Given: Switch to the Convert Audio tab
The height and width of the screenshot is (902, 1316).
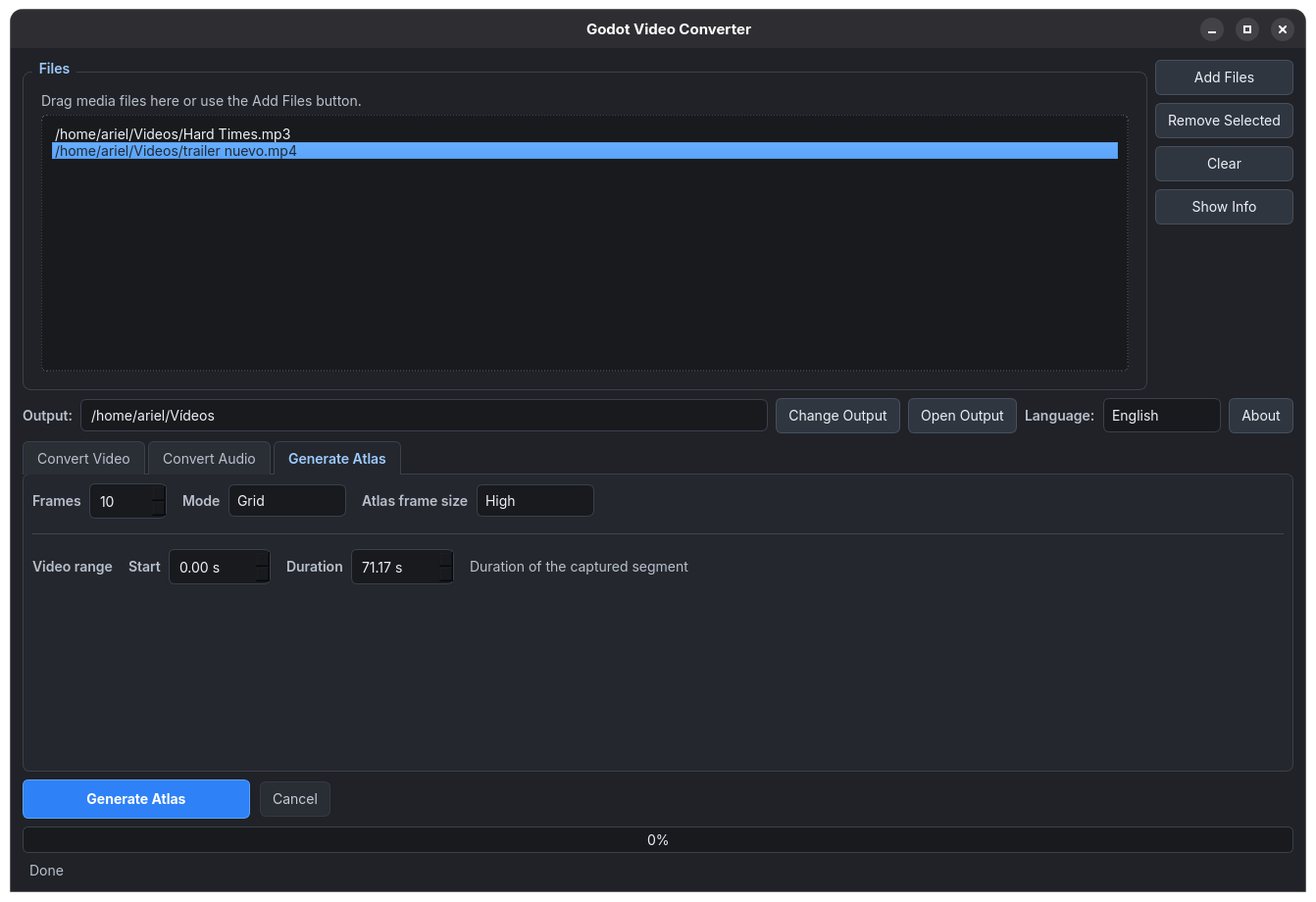Looking at the screenshot, I should coord(209,459).
